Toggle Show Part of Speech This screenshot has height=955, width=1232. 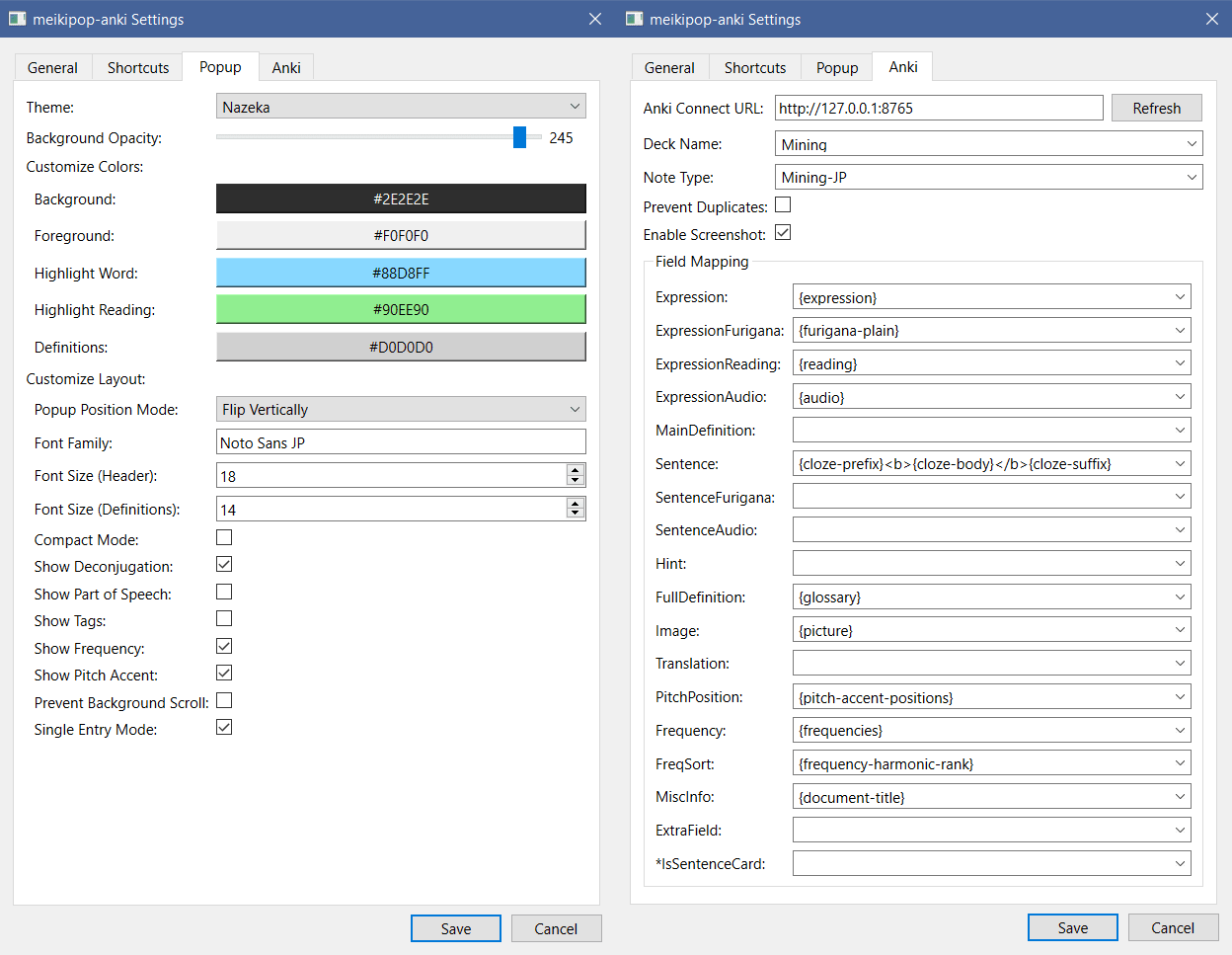tap(224, 593)
